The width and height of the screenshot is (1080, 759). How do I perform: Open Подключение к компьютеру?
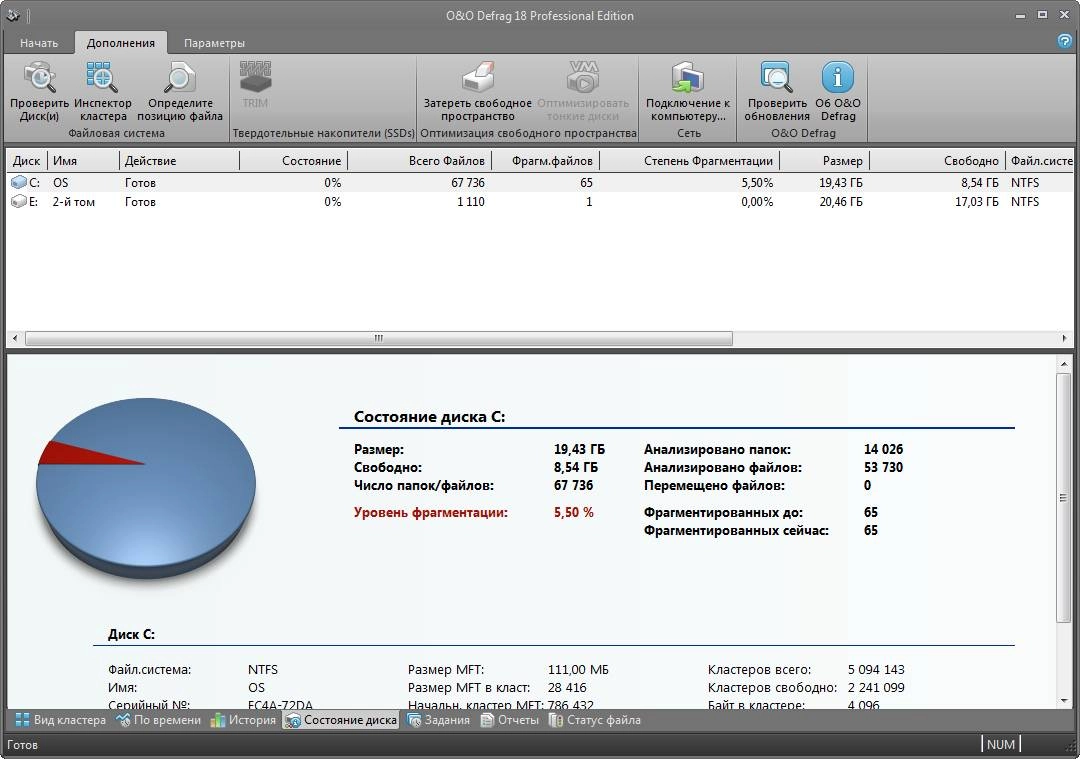tap(687, 92)
